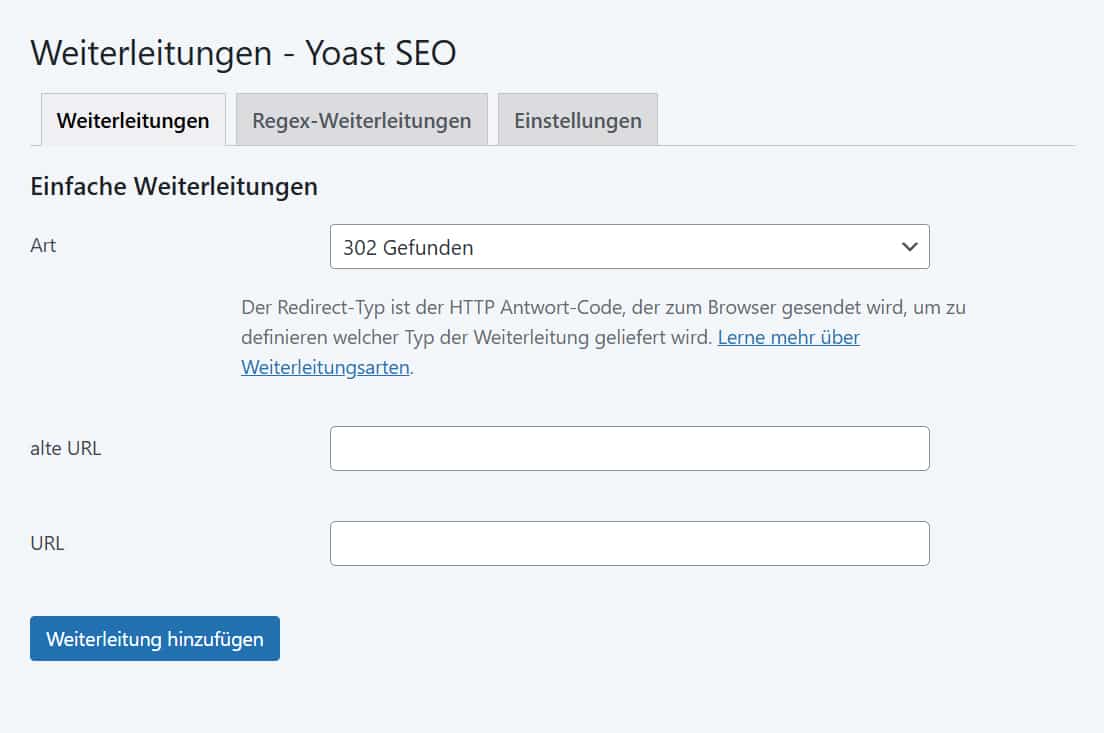Click the URL field label
This screenshot has height=733, width=1104.
tap(47, 544)
